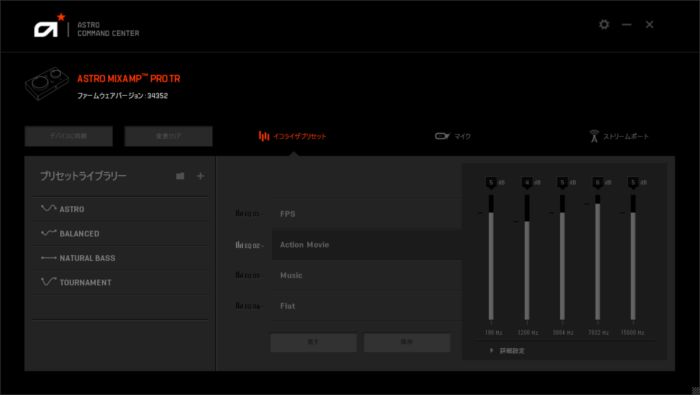Open the ストリームポート tab

pyautogui.click(x=619, y=136)
